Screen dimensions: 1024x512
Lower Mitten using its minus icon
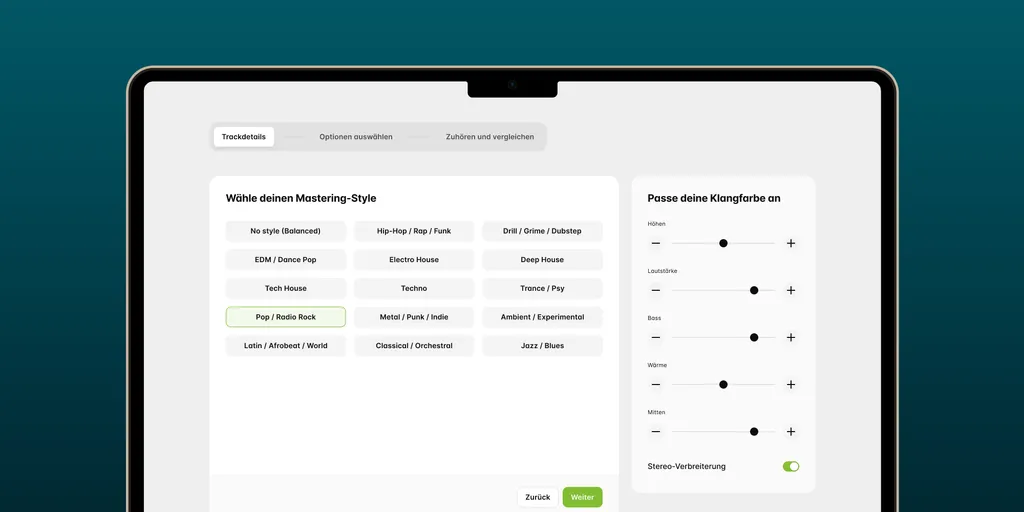(656, 431)
